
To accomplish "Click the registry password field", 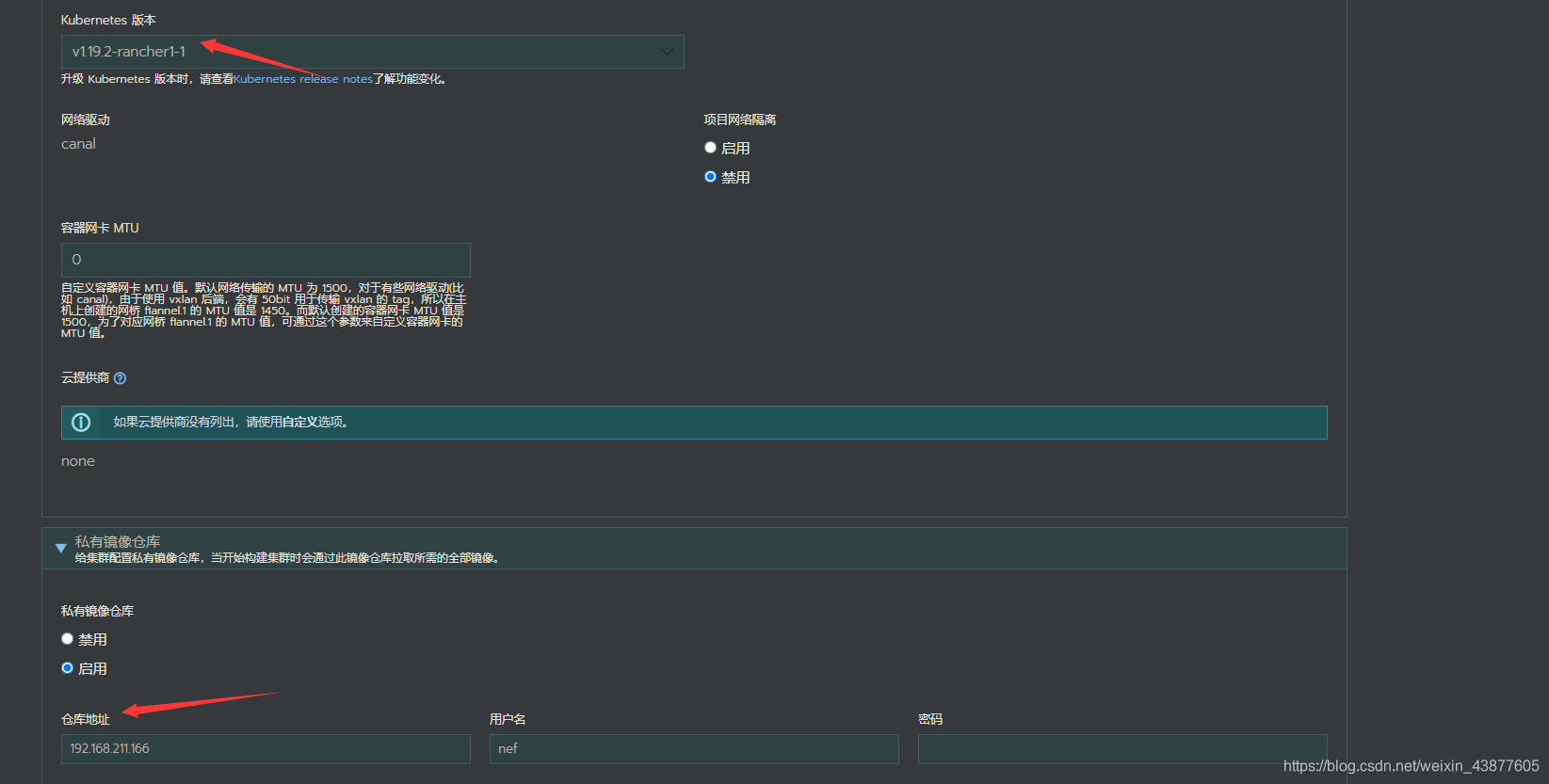I will pos(1122,749).
